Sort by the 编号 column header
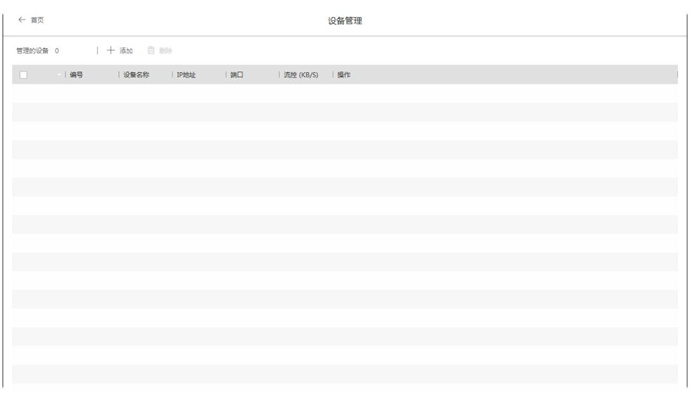Screen dimensions: 690x398 pos(76,75)
